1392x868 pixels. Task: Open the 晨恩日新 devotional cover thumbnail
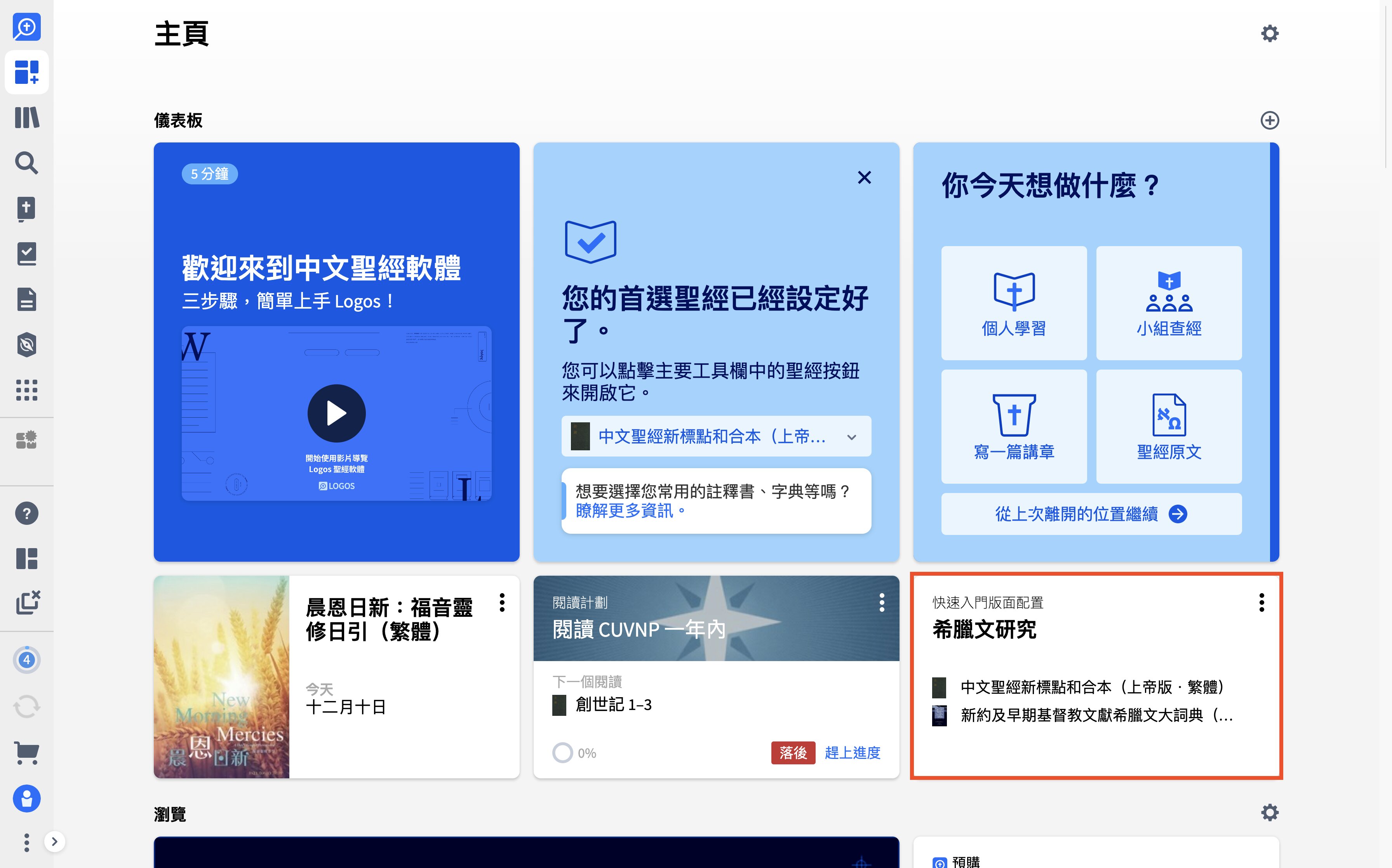coord(222,677)
